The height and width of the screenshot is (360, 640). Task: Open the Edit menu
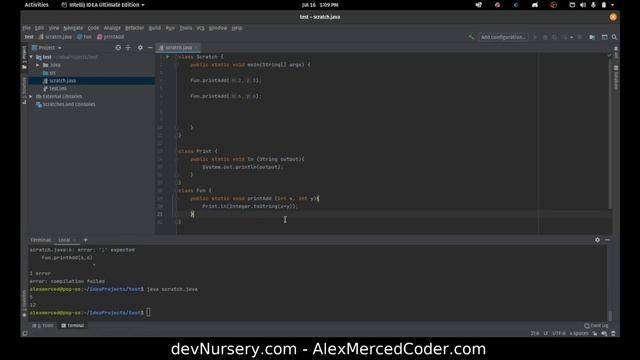point(39,28)
